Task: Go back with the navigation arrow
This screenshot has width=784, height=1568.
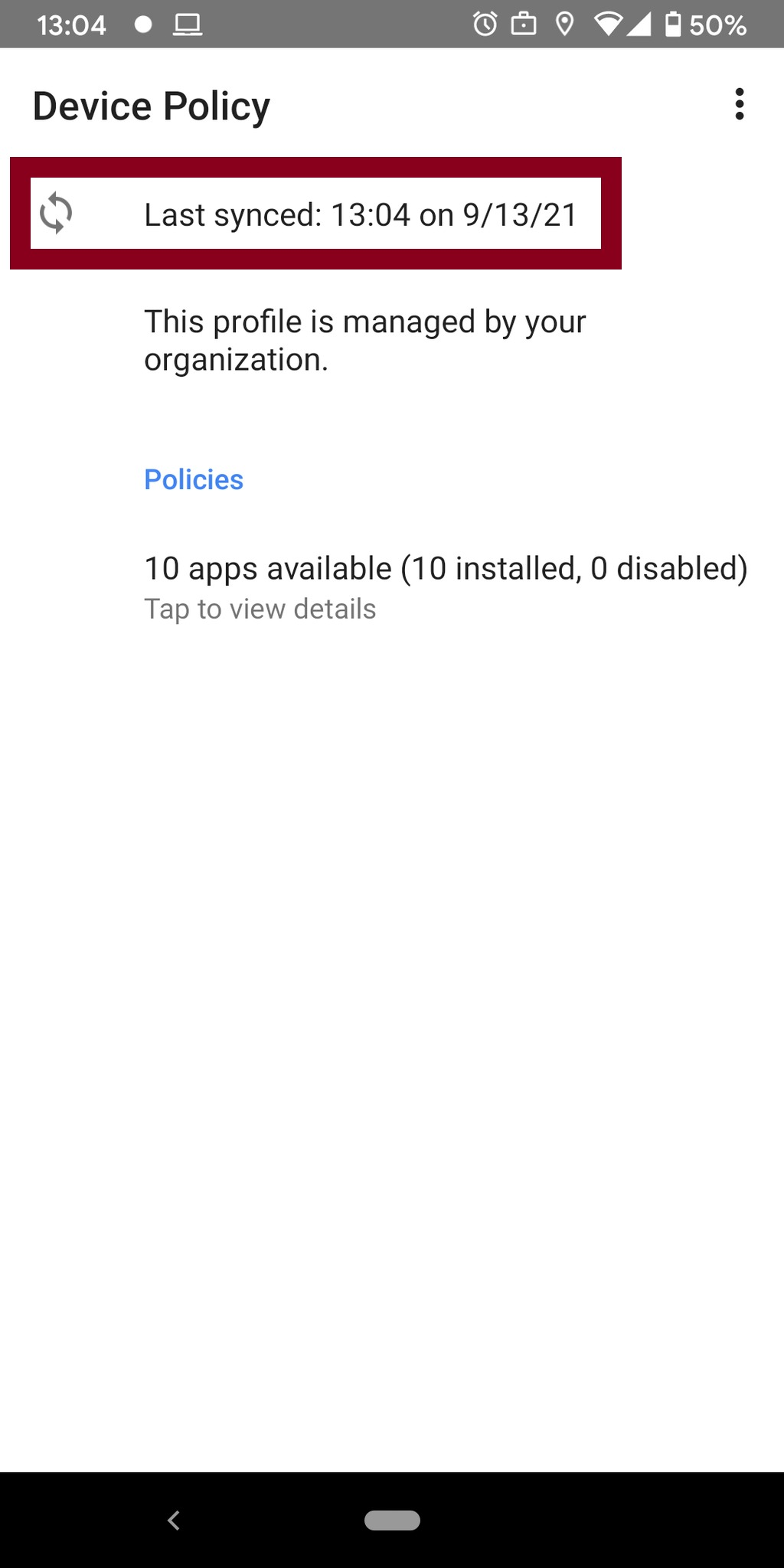Action: [x=174, y=1520]
